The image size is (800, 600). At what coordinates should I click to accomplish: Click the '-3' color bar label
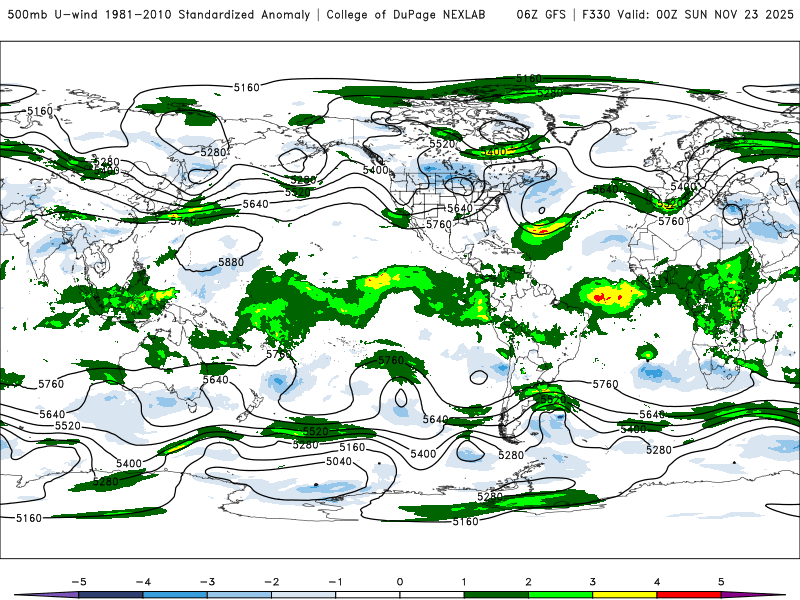point(207,582)
